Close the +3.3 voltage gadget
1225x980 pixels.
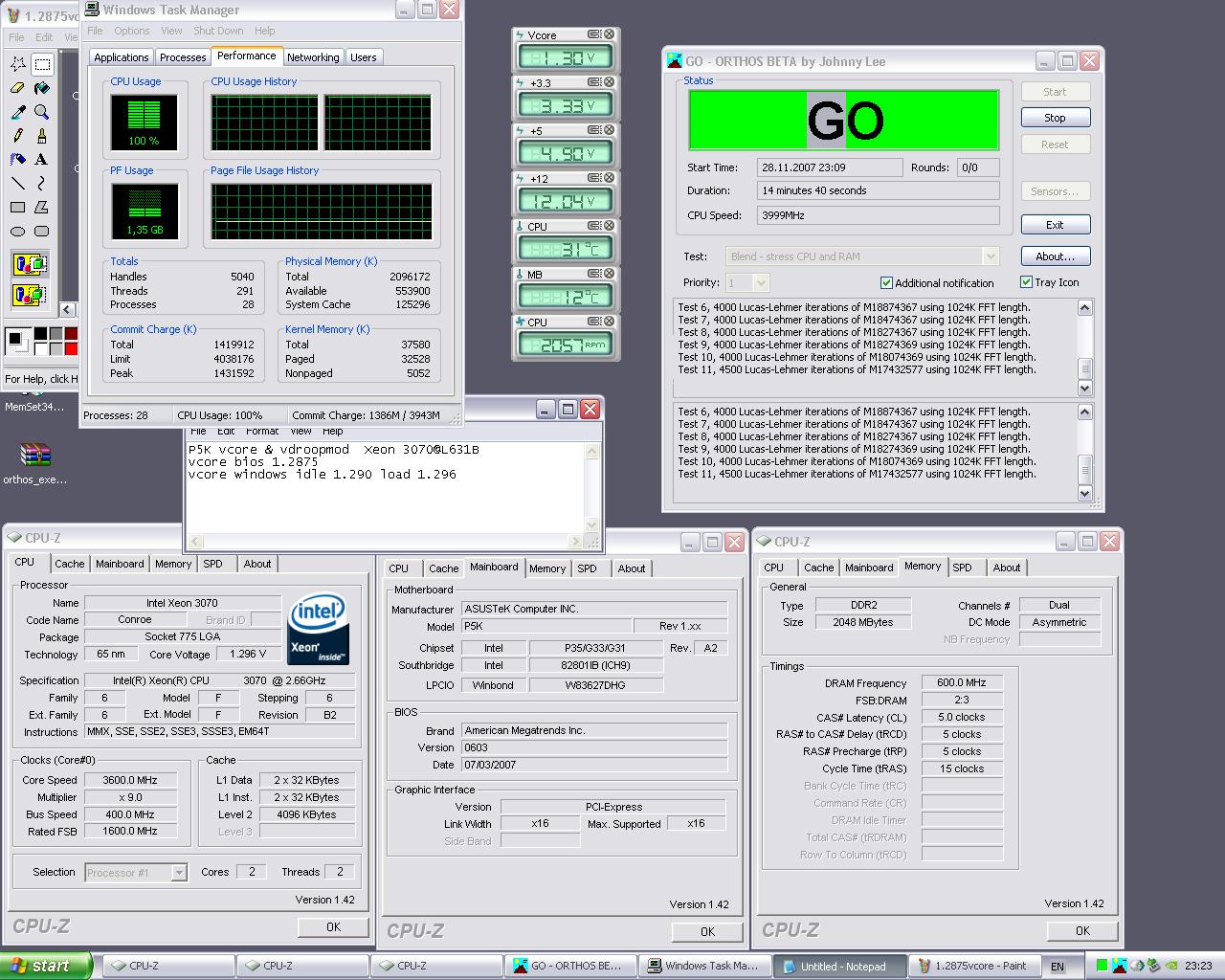(x=609, y=82)
